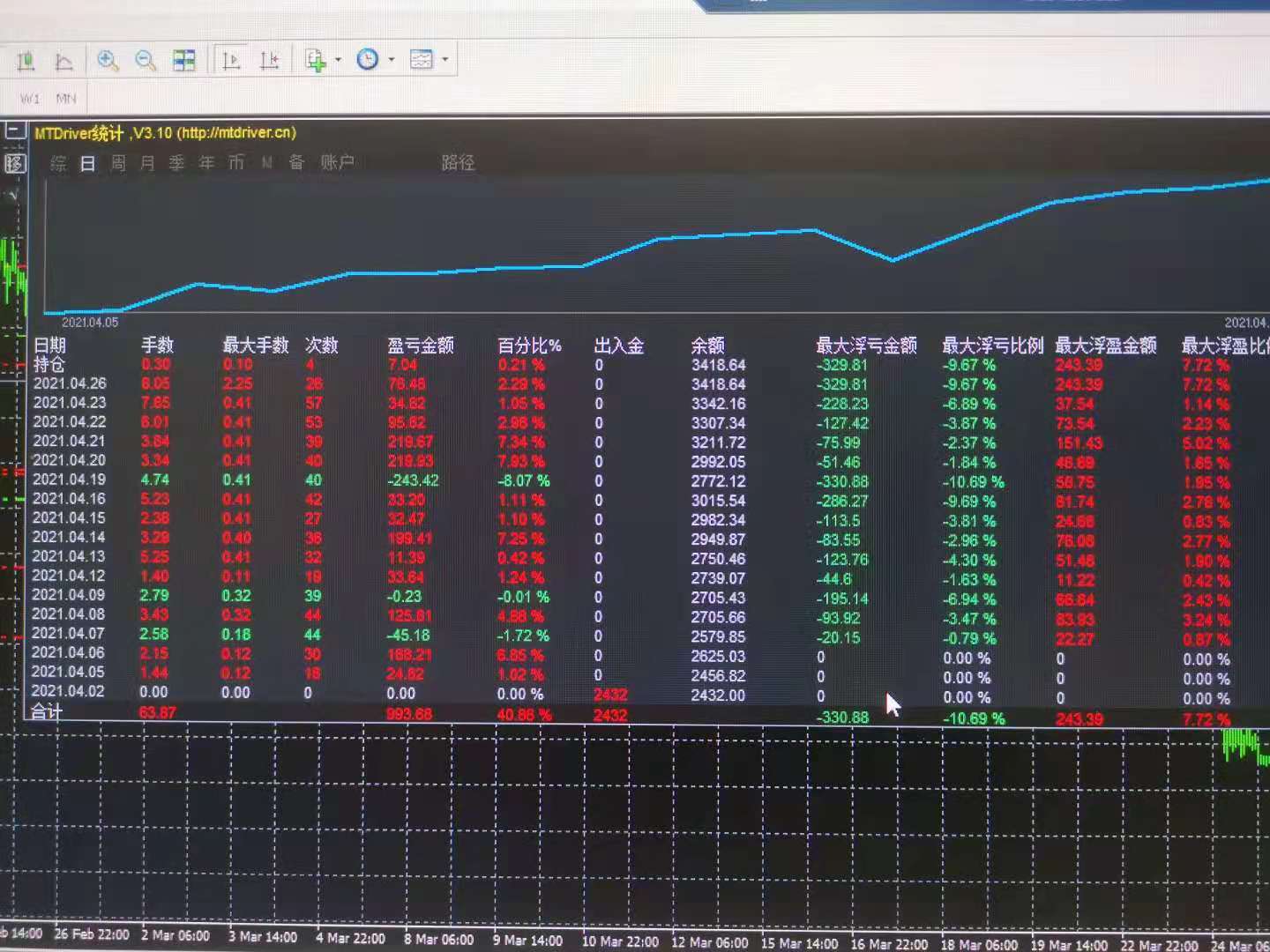Select the 2021.04.21 date row
The height and width of the screenshot is (952, 1270).
tap(70, 441)
